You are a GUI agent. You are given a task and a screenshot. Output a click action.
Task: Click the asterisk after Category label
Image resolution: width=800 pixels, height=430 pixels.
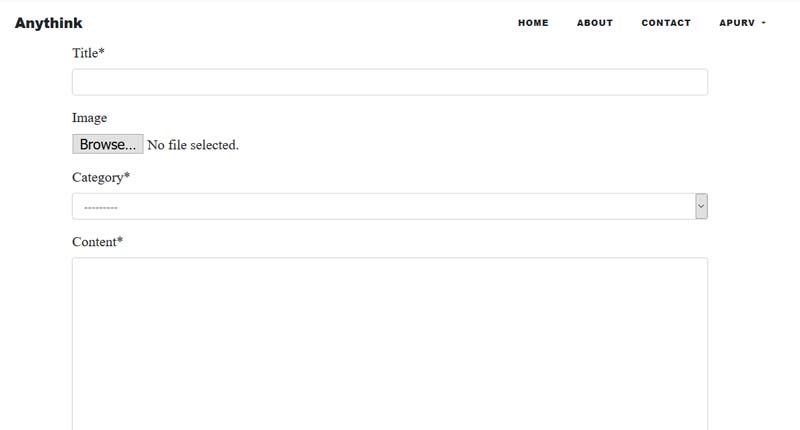[127, 175]
